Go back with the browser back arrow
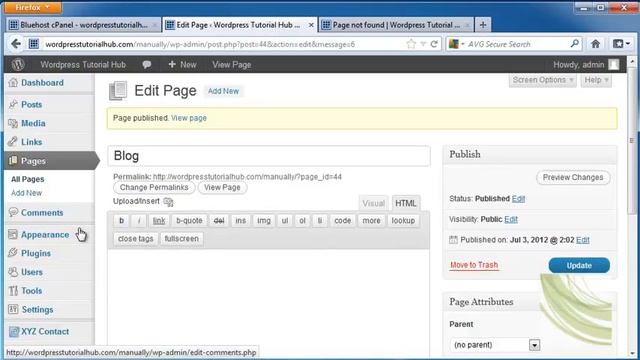Screen dimensions: 640x360 (x=16, y=44)
